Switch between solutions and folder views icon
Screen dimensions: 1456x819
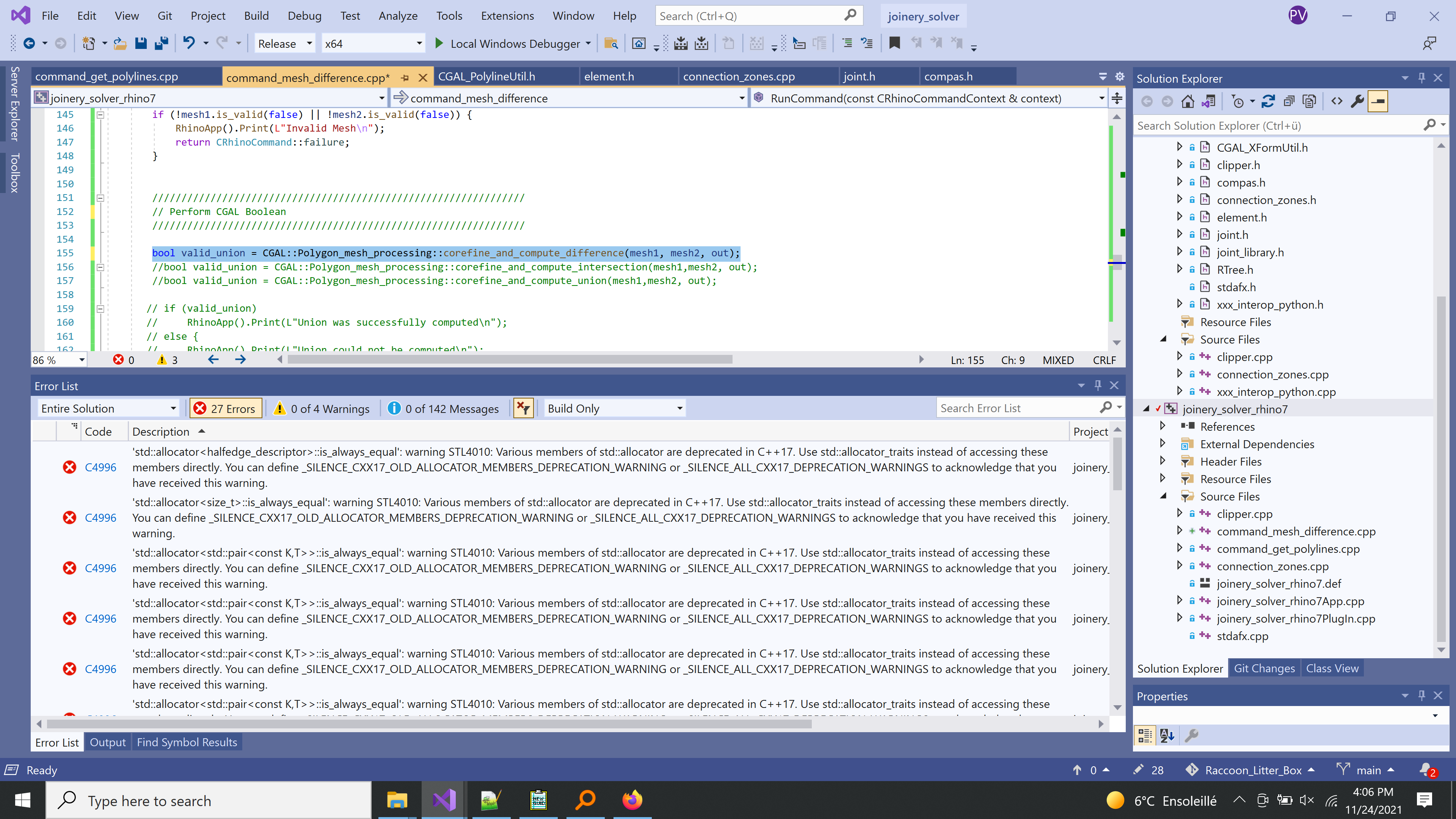click(x=1208, y=101)
